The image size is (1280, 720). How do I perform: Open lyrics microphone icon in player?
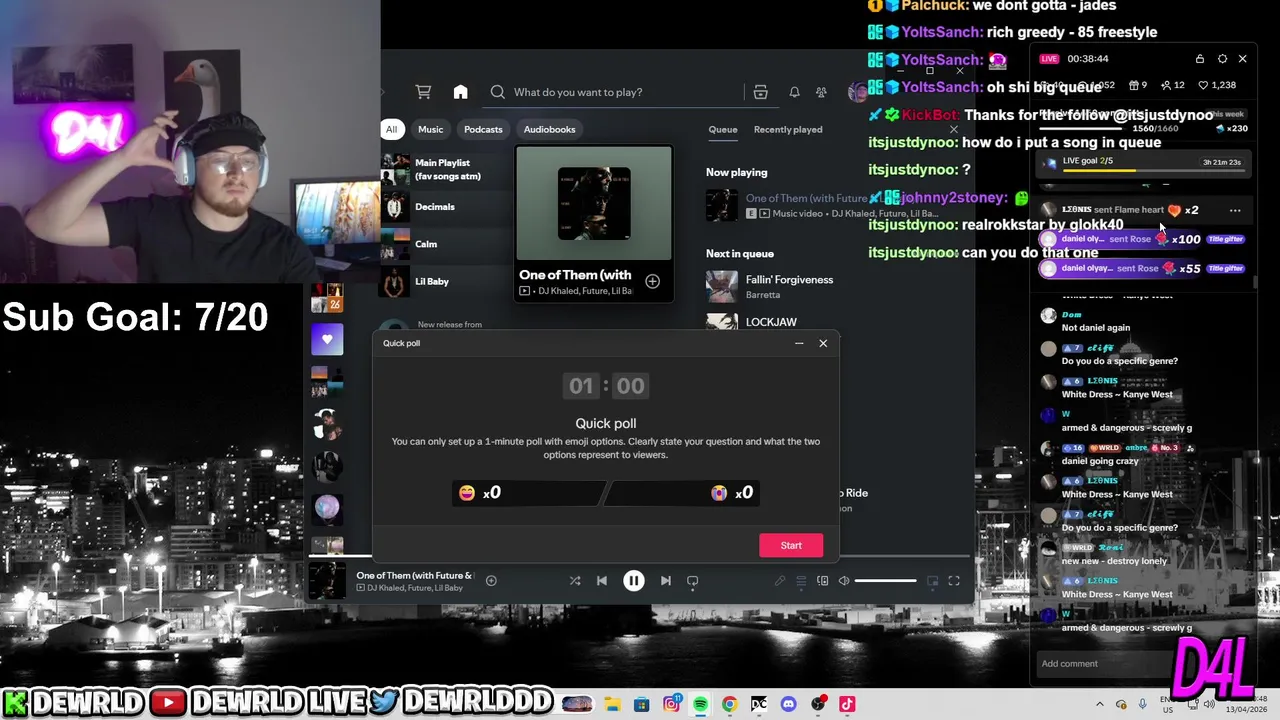780,580
